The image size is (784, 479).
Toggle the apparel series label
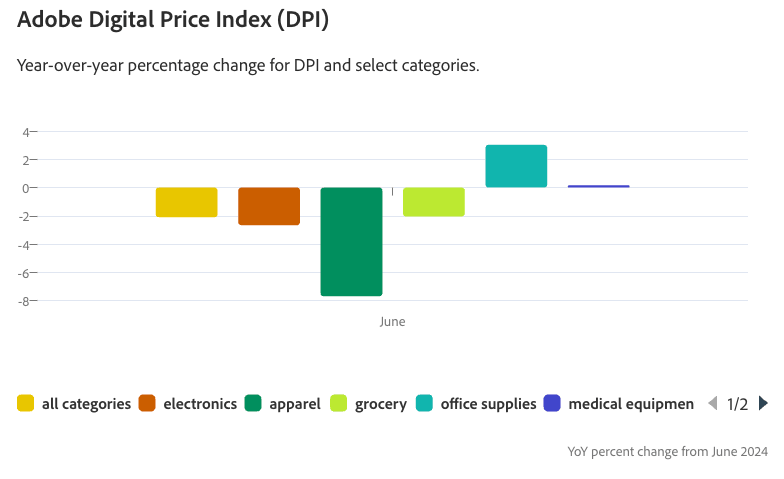click(x=295, y=404)
